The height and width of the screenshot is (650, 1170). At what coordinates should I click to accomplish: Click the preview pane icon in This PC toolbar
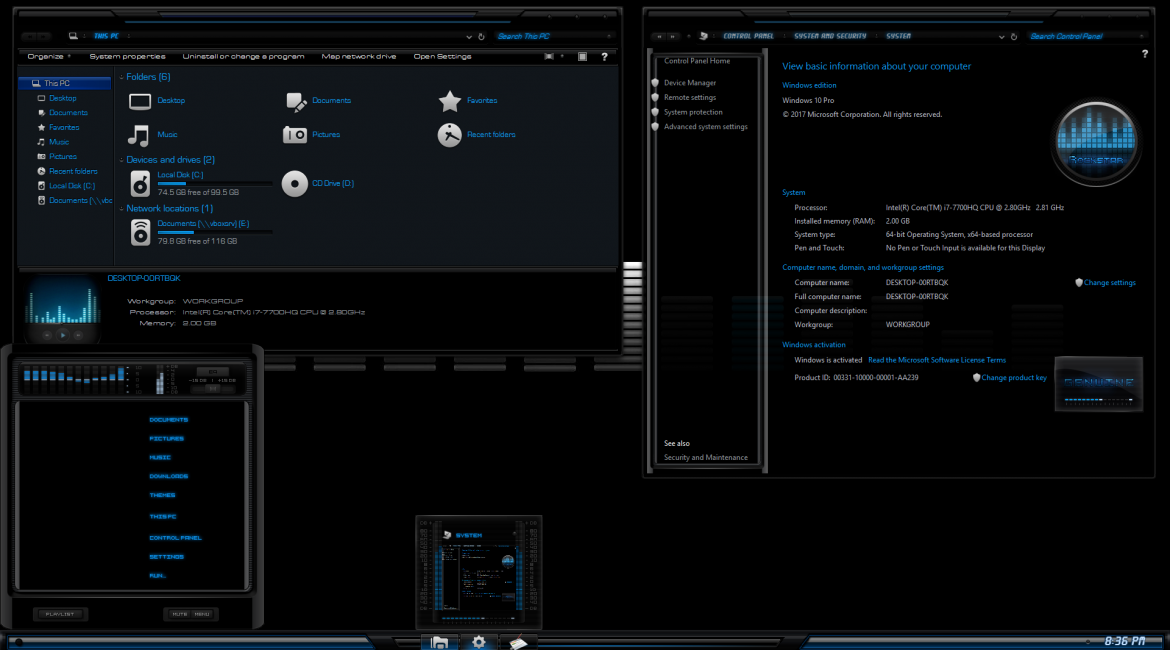(x=583, y=57)
